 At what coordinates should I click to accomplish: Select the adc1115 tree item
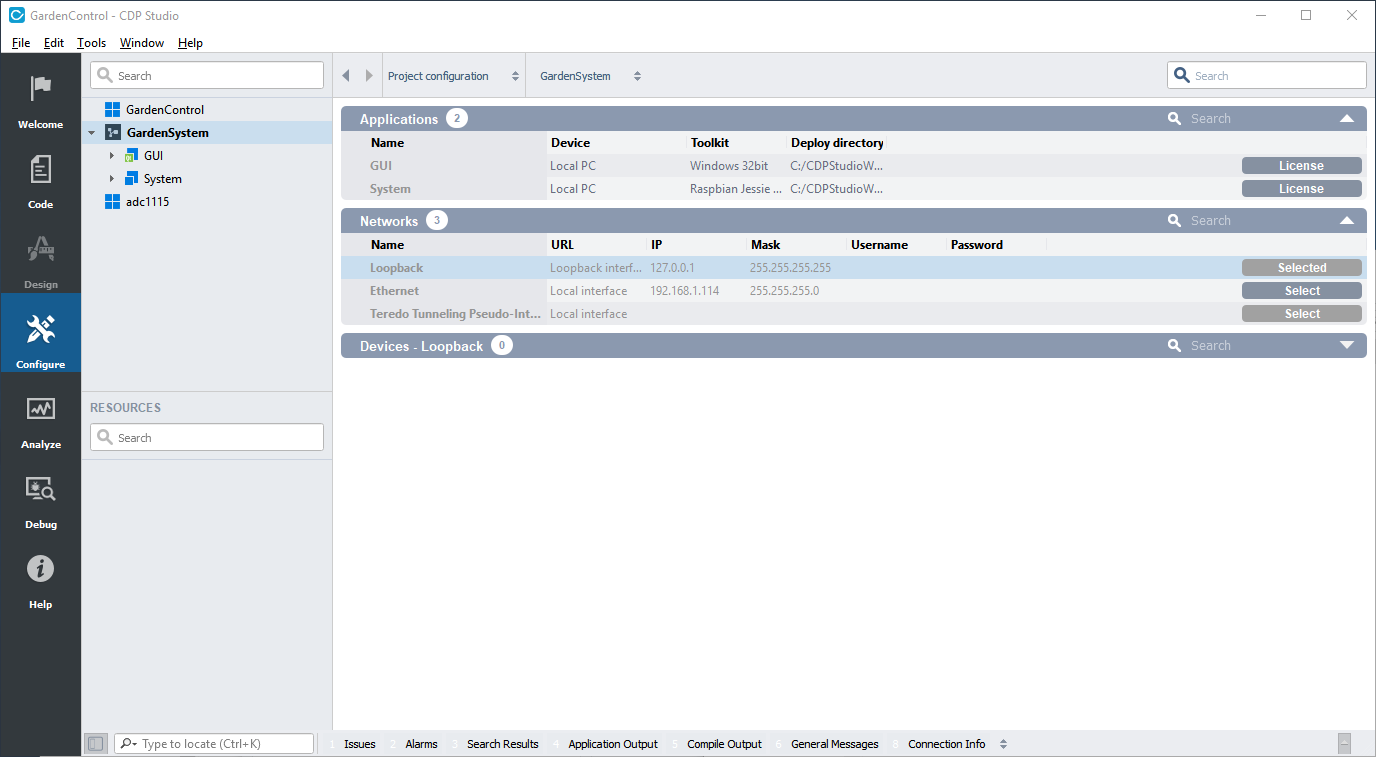click(x=147, y=202)
